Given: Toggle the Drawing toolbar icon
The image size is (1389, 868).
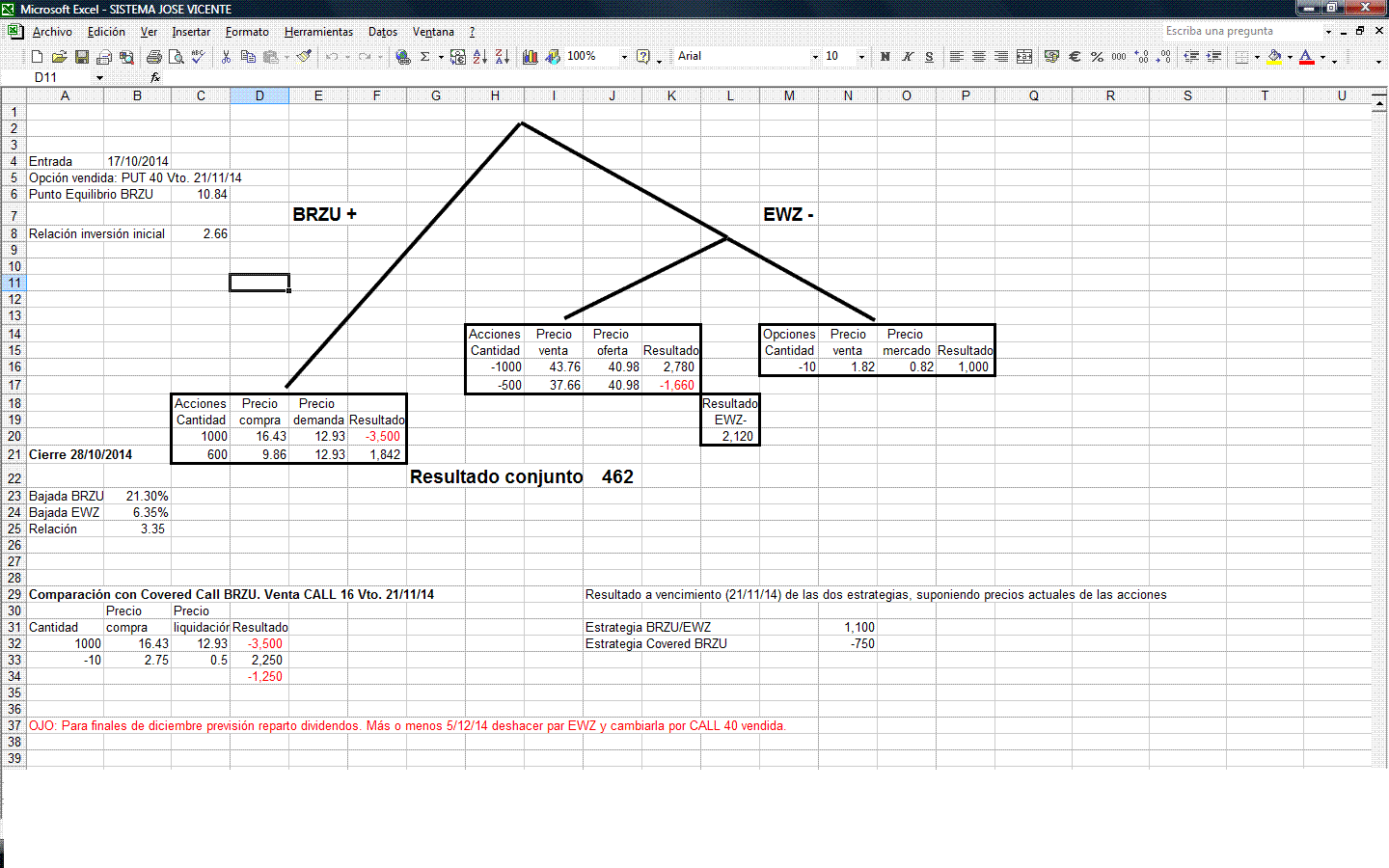Looking at the screenshot, I should 553,57.
